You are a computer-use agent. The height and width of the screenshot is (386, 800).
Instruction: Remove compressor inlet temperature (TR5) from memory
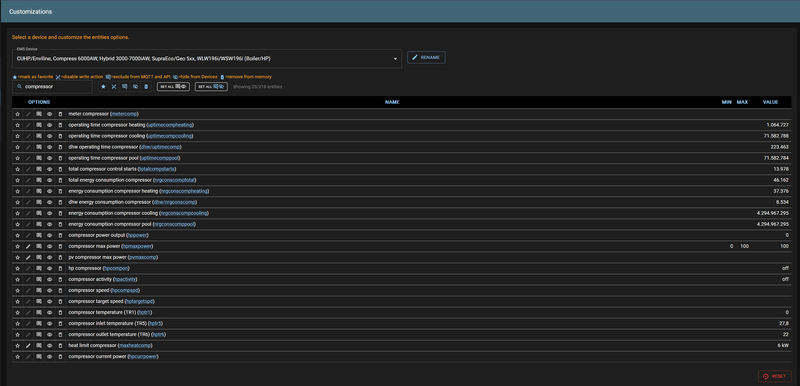pos(60,324)
